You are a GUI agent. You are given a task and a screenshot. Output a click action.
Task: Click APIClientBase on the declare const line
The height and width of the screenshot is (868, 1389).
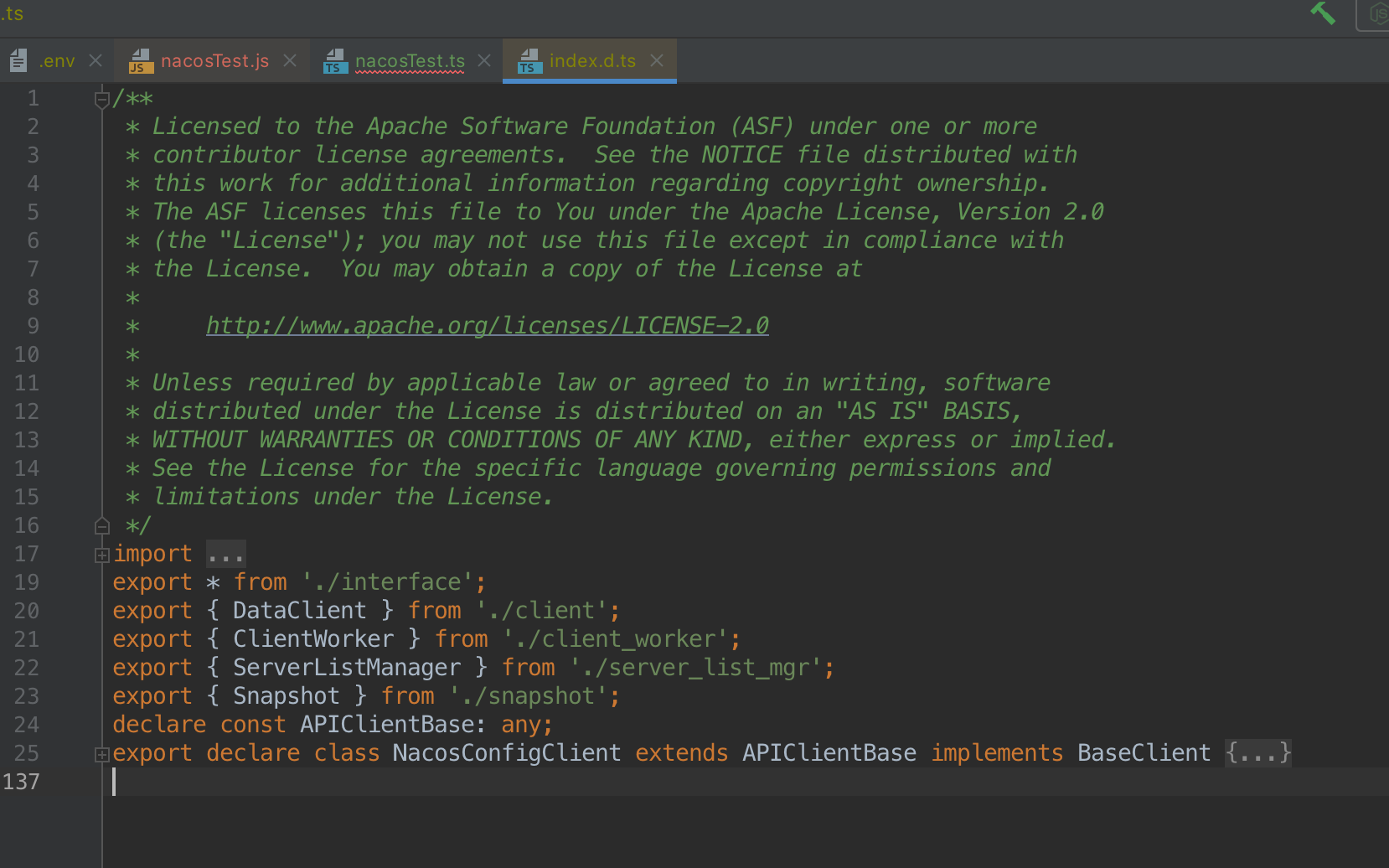(x=387, y=725)
